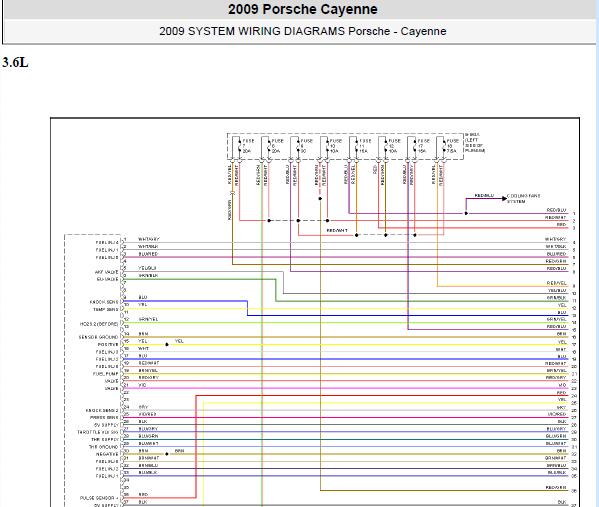Select the Fuse 10 10A symbol
599x507 pixels.
tap(329, 146)
